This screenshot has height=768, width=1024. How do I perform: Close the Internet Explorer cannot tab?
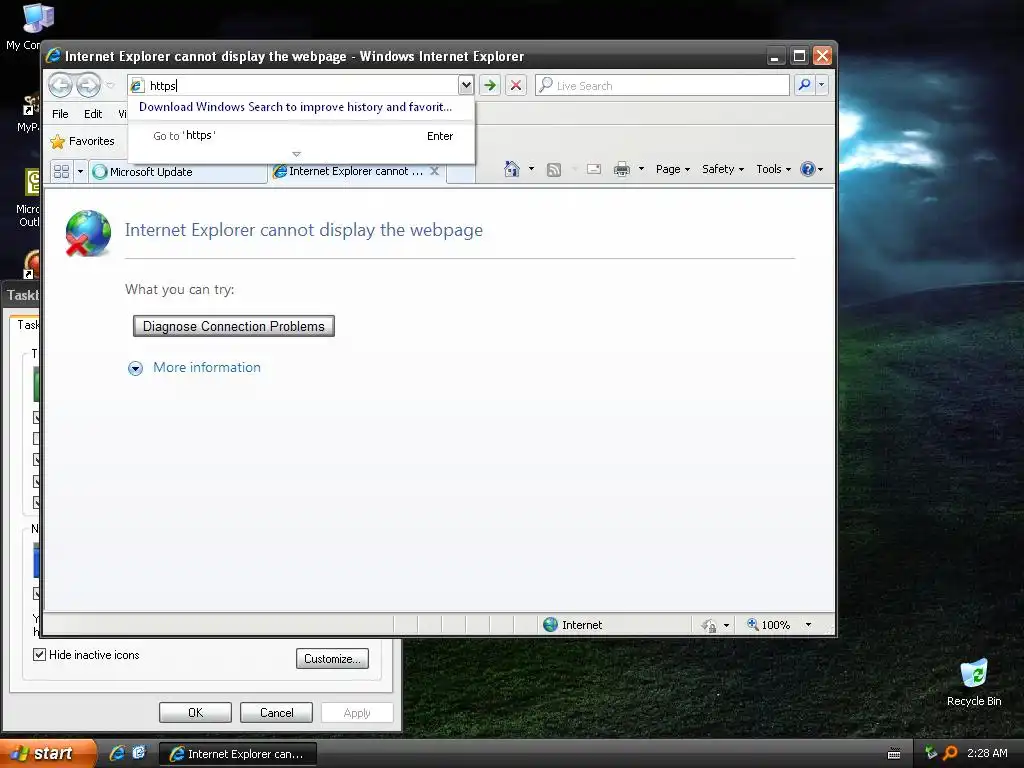(434, 171)
